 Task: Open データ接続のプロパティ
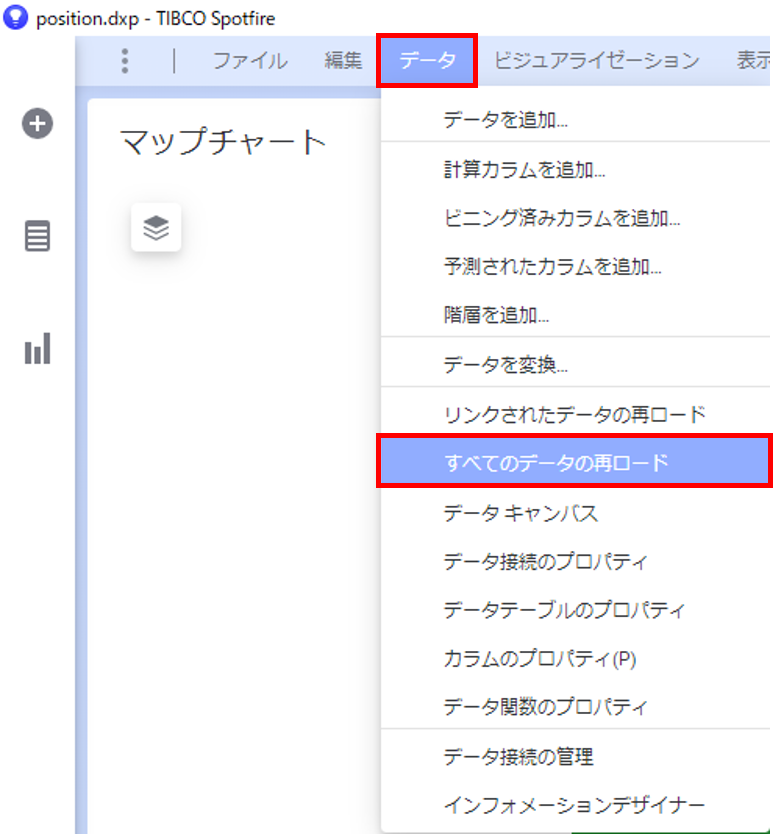click(x=576, y=561)
